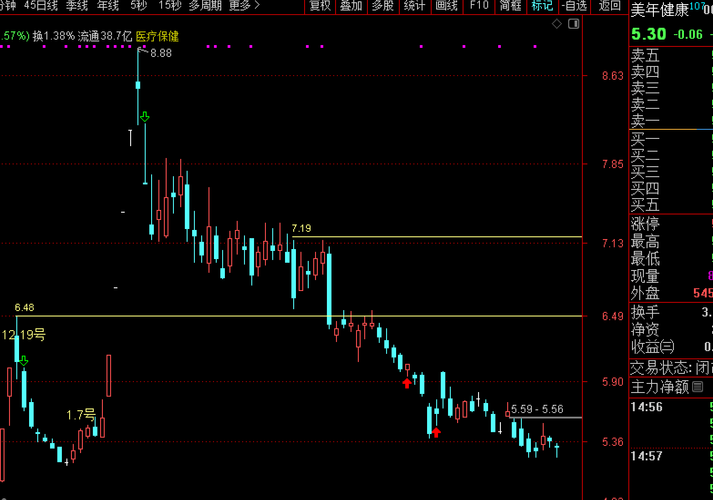
Task: Open the 多股 multi-stock view
Action: point(383,6)
